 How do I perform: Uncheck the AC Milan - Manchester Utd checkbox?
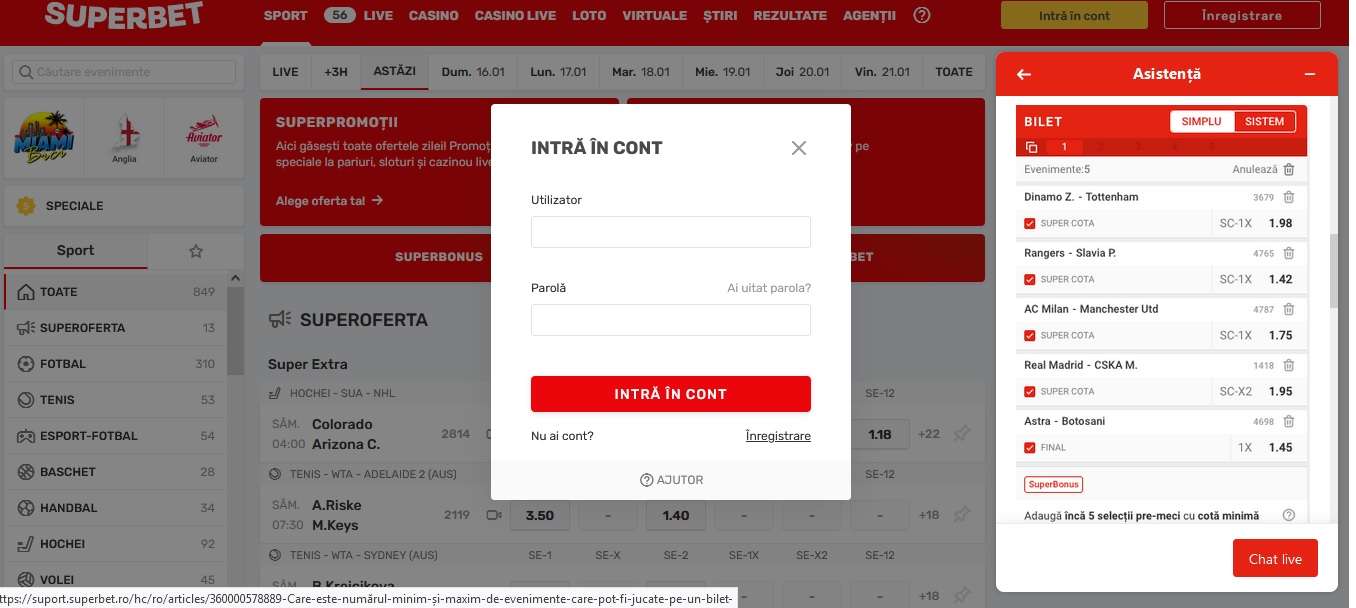click(1030, 335)
